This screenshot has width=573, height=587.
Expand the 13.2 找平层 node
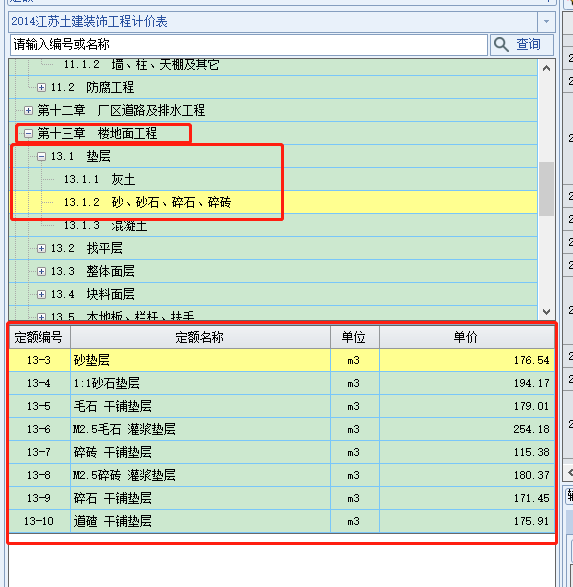41,249
